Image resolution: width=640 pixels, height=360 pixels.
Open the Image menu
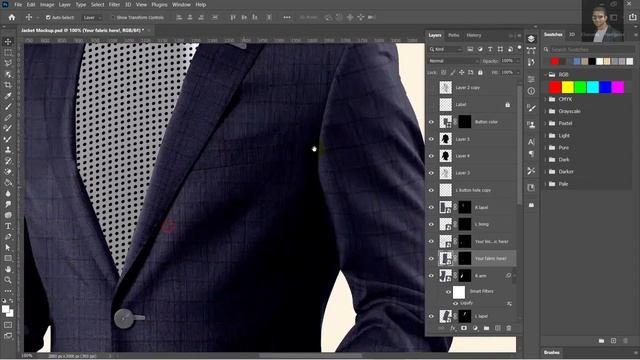pyautogui.click(x=47, y=4)
